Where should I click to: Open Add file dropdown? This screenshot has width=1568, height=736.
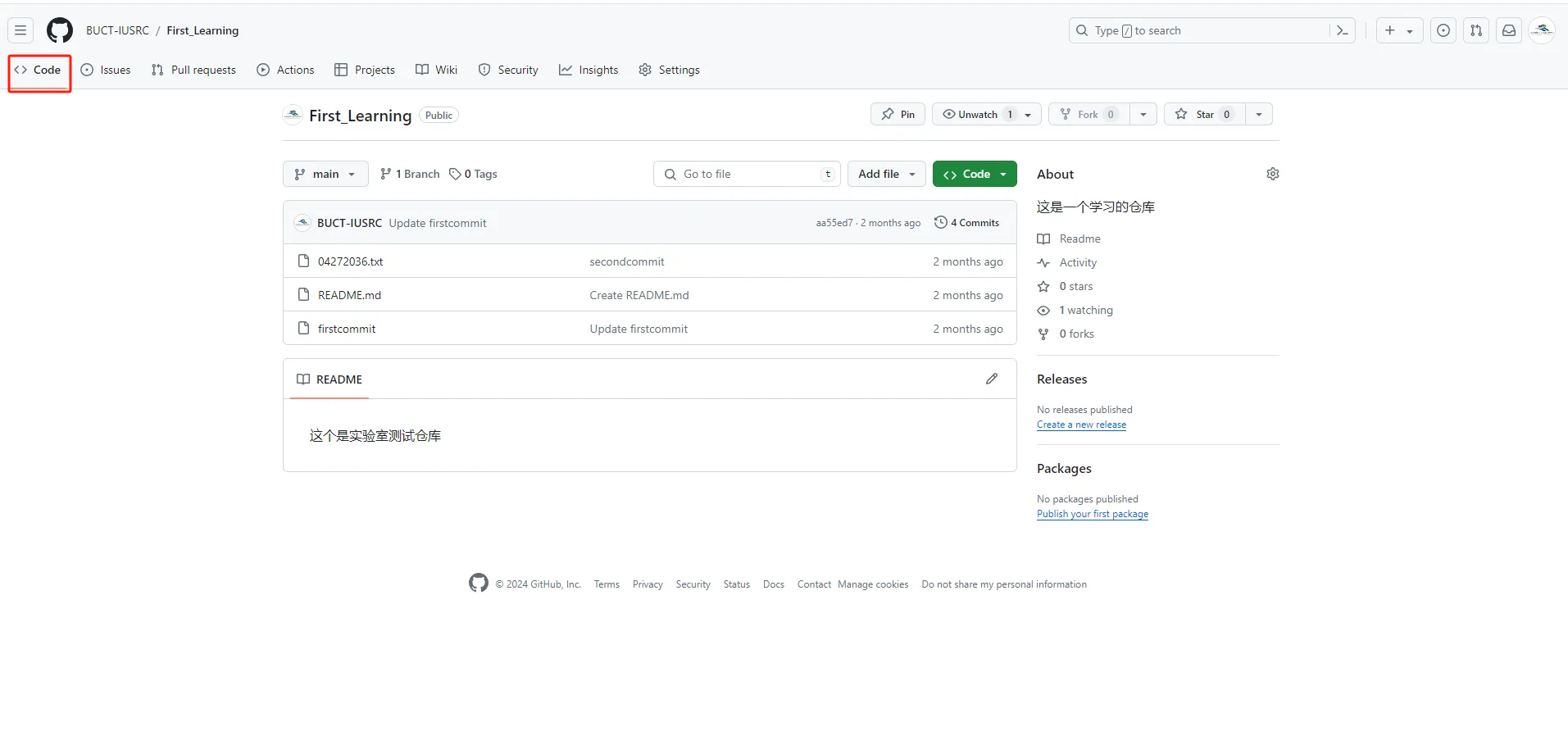point(887,174)
